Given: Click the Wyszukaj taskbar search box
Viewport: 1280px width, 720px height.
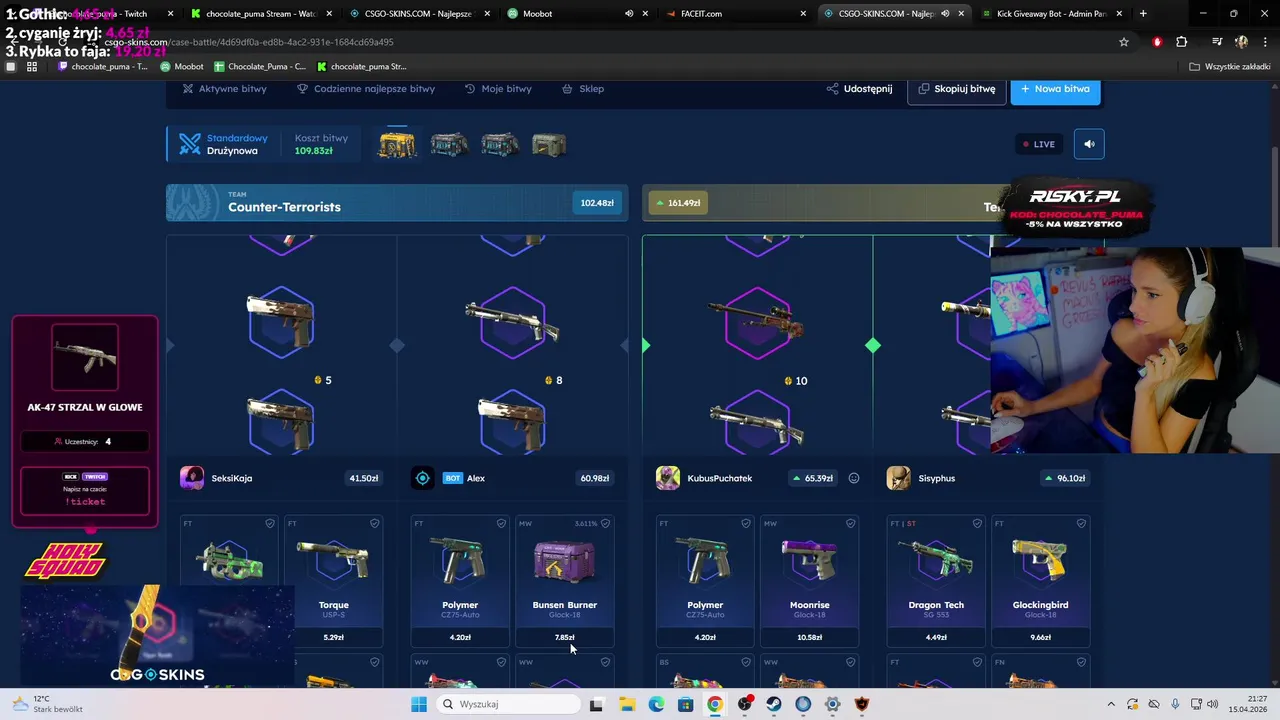Looking at the screenshot, I should point(507,704).
